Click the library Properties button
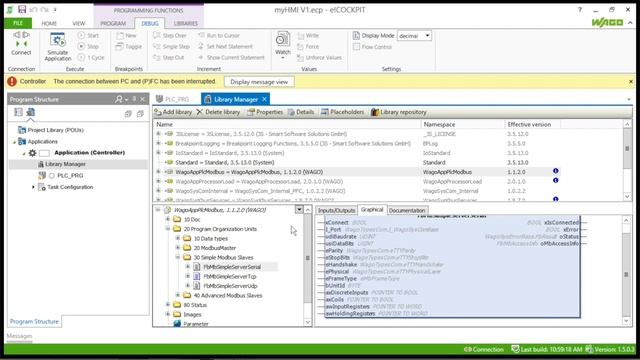The width and height of the screenshot is (640, 360). [265, 112]
